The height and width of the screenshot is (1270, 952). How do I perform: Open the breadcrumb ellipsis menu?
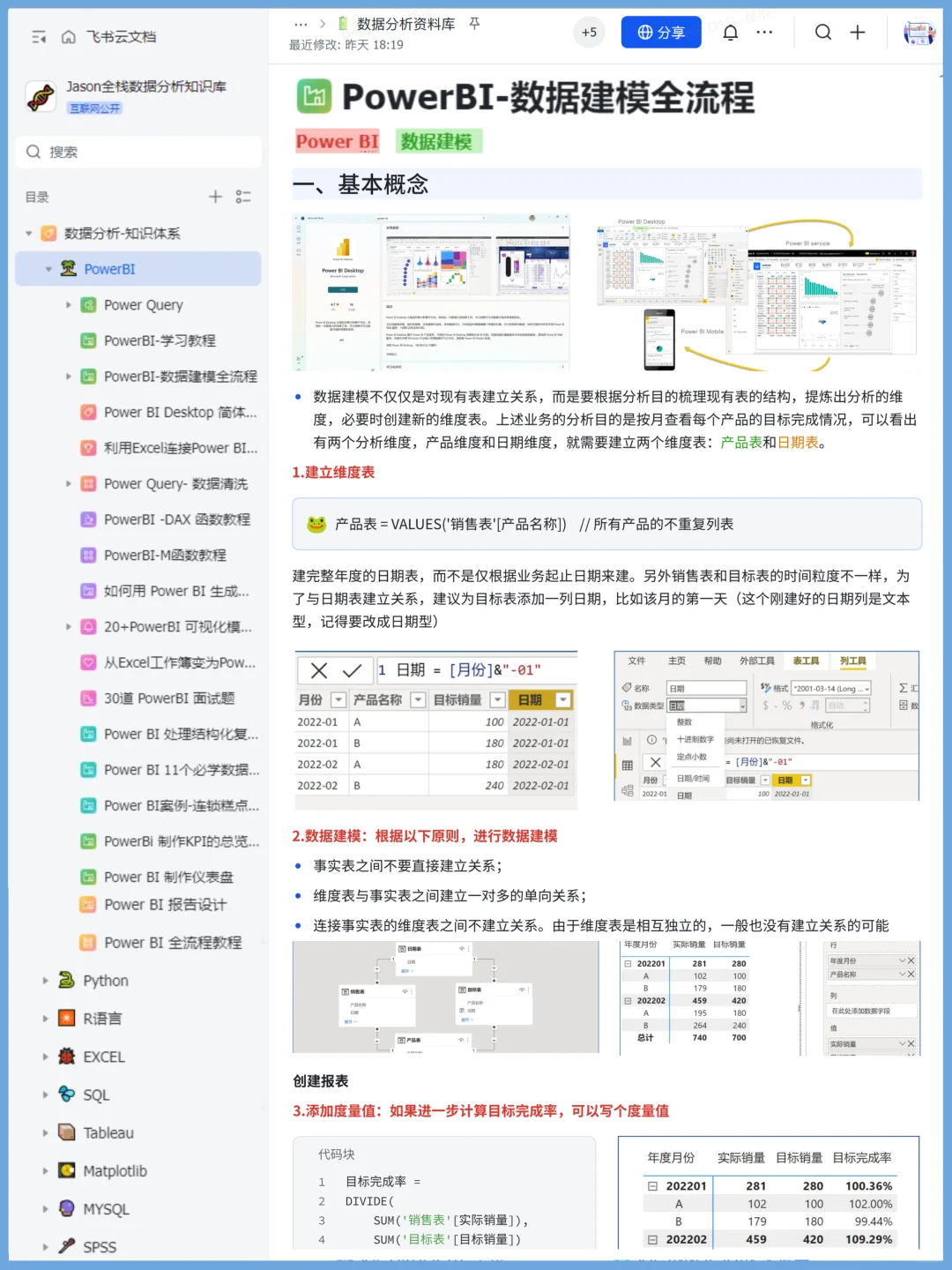[x=301, y=25]
